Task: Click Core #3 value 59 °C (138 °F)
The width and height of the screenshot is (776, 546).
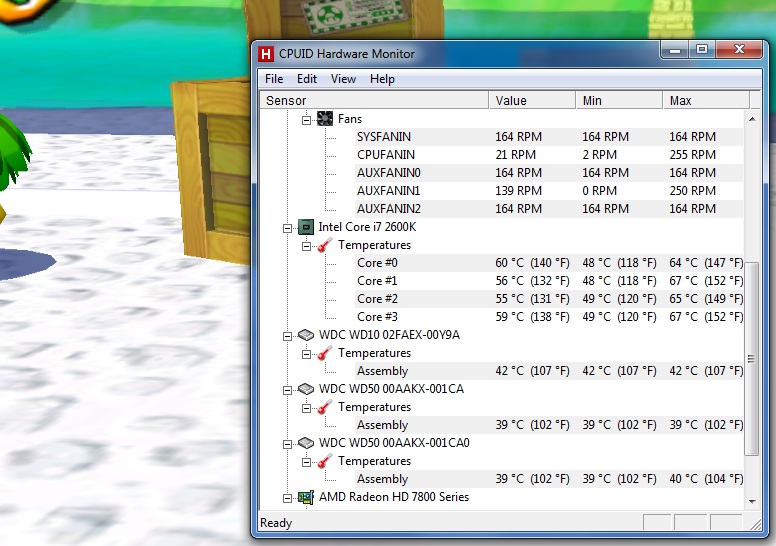Action: point(533,317)
